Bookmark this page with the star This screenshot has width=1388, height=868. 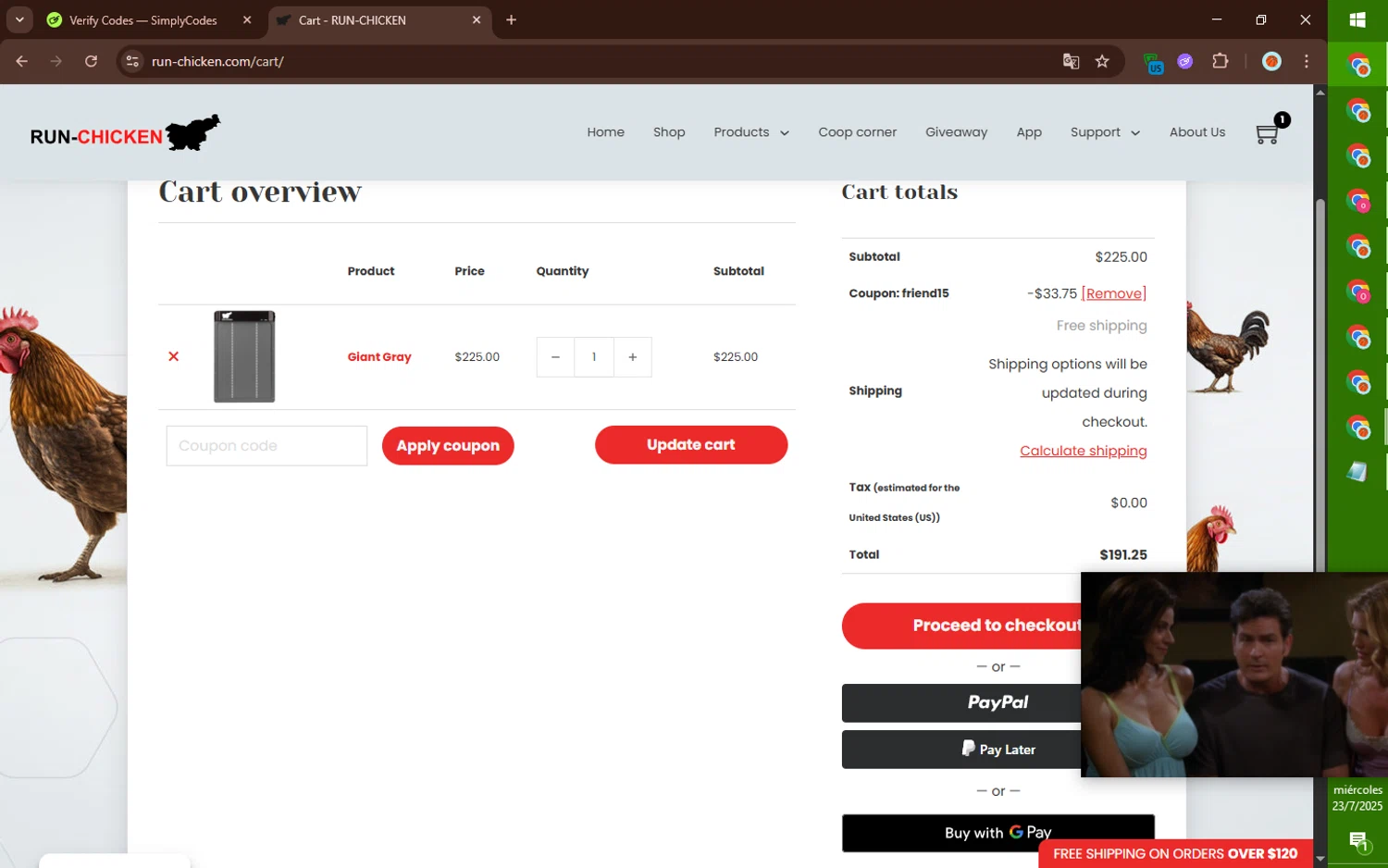[1102, 61]
